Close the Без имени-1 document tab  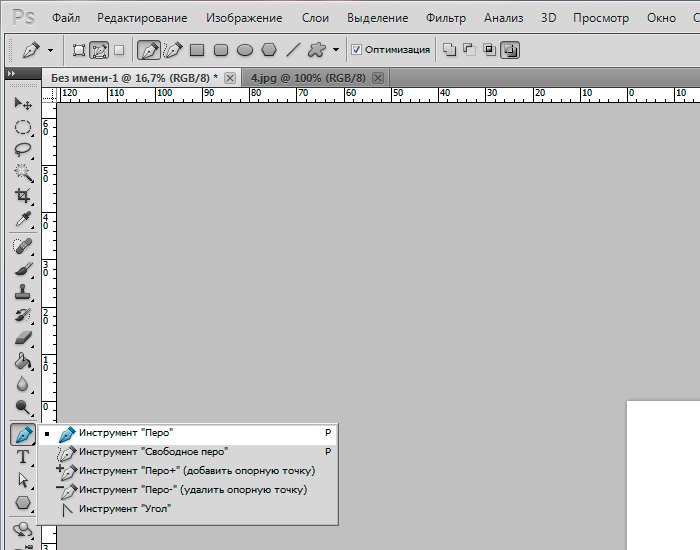230,77
